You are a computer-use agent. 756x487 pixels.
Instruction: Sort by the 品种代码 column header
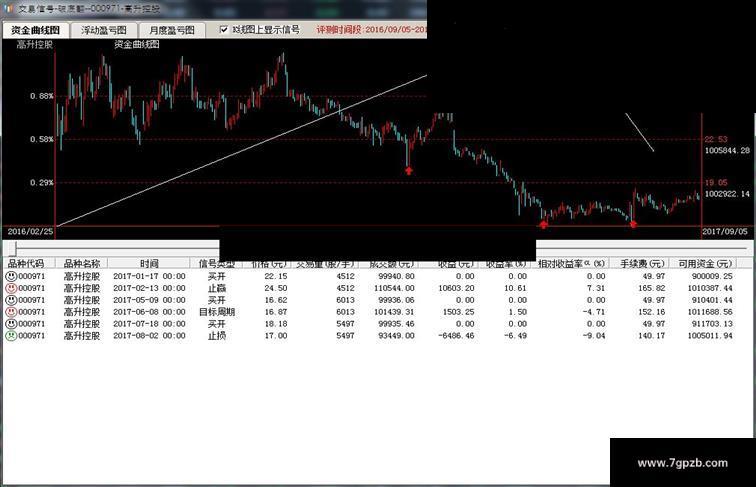click(x=27, y=263)
